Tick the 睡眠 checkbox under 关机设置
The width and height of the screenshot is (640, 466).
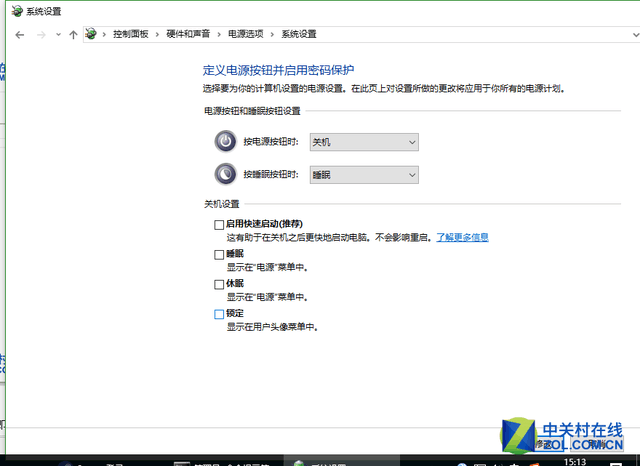[x=219, y=255]
